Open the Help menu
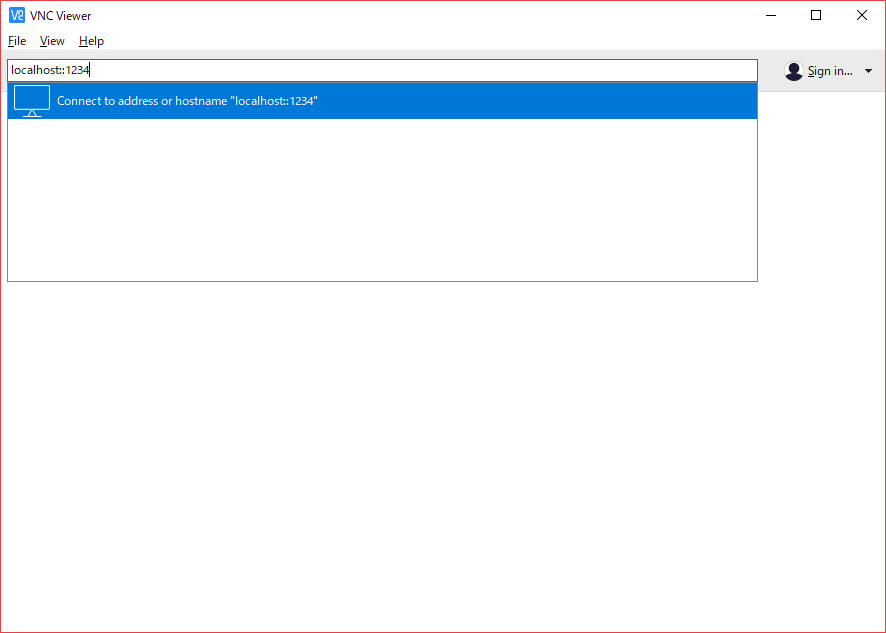The width and height of the screenshot is (886, 633). 91,41
